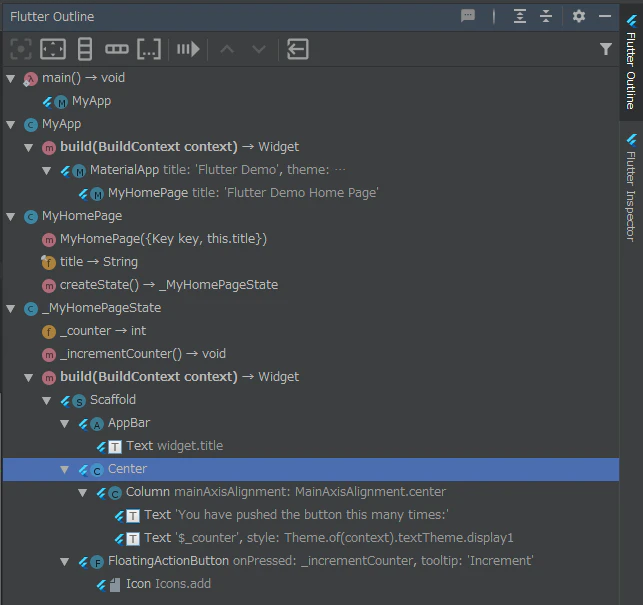Open the filter funnel icon
Image resolution: width=643 pixels, height=605 pixels.
click(x=606, y=49)
